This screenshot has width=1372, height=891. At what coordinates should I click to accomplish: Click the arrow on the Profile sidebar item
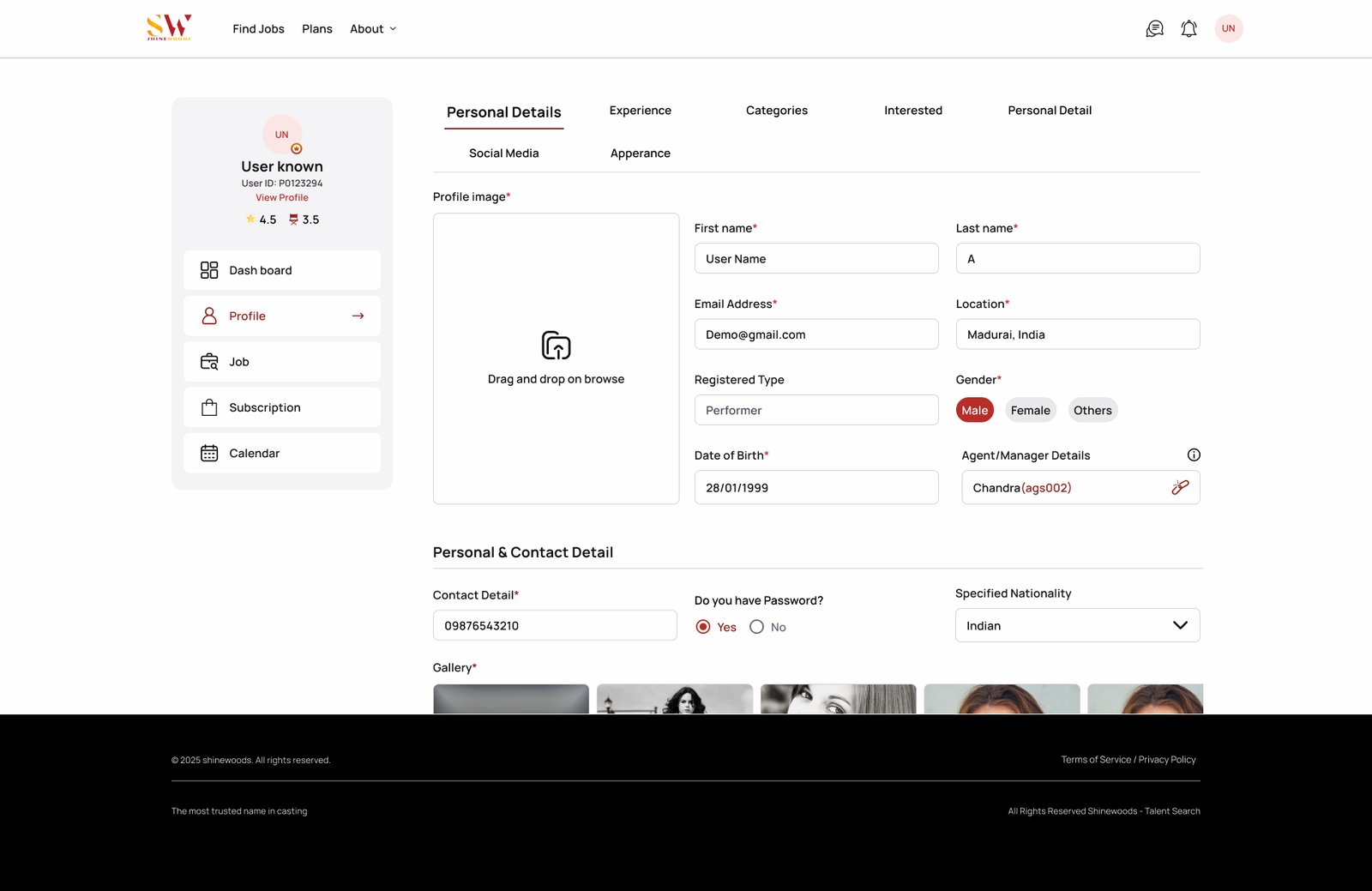pos(358,316)
